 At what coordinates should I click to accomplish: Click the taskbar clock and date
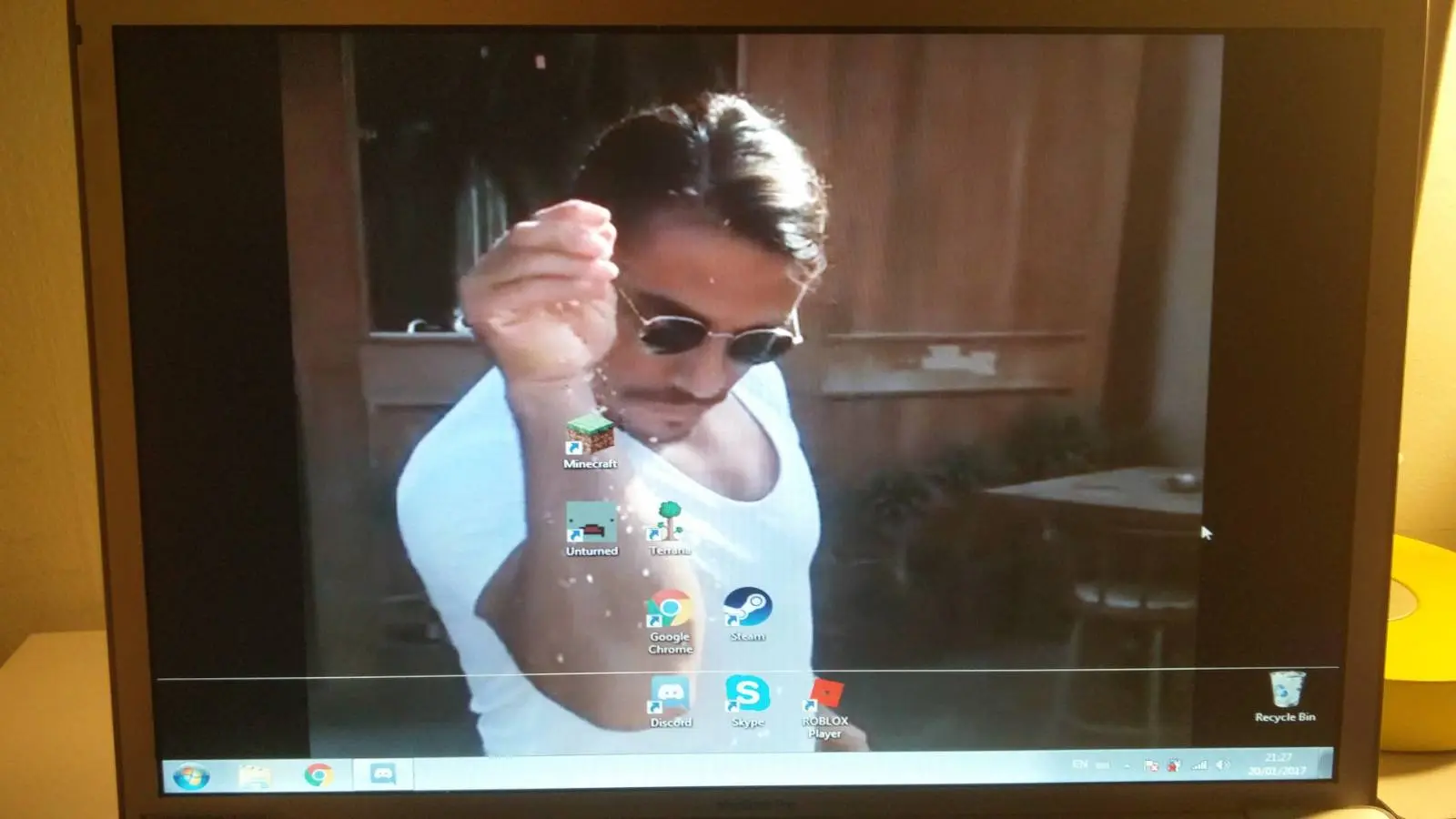coord(1278,764)
